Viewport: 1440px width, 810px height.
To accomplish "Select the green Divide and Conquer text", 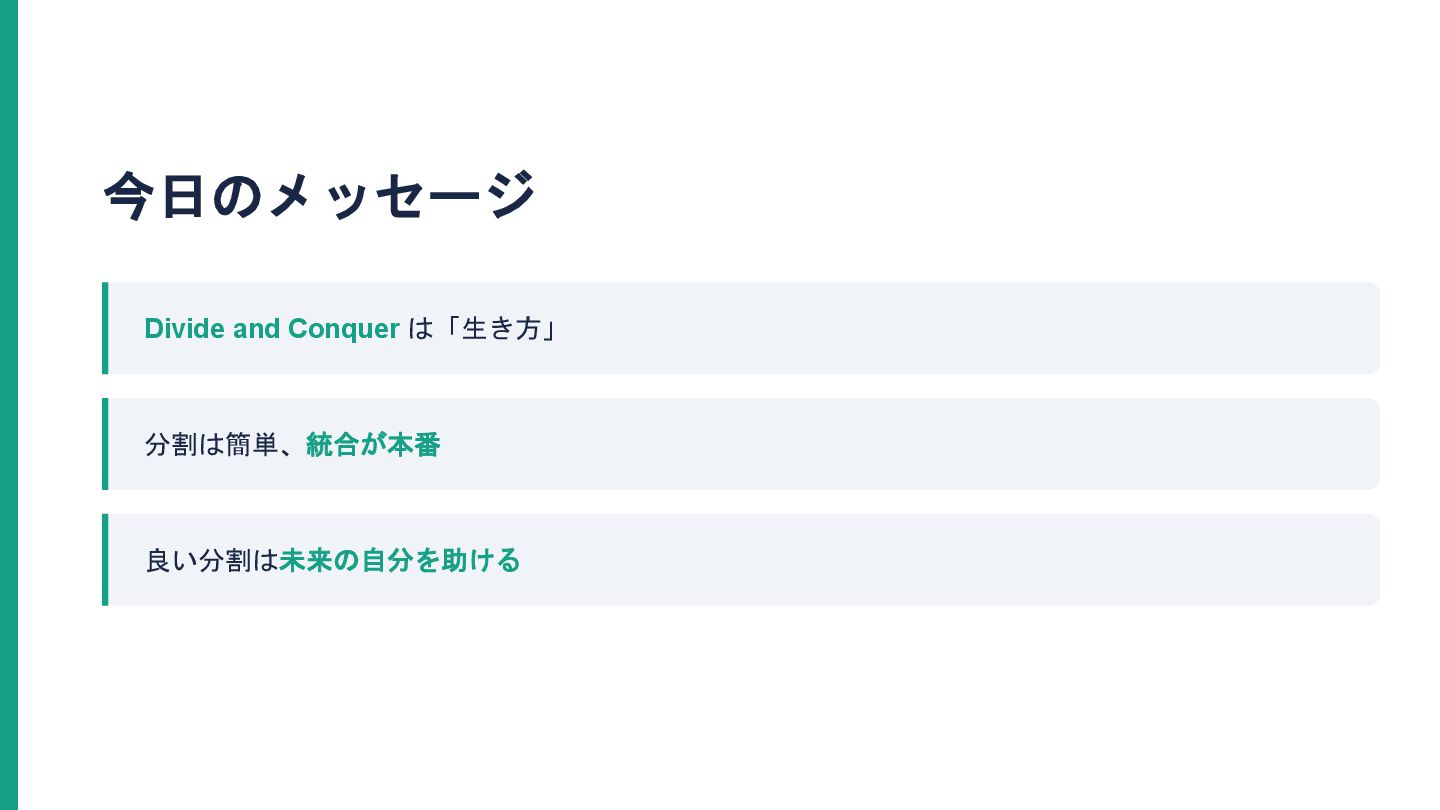I will point(271,329).
